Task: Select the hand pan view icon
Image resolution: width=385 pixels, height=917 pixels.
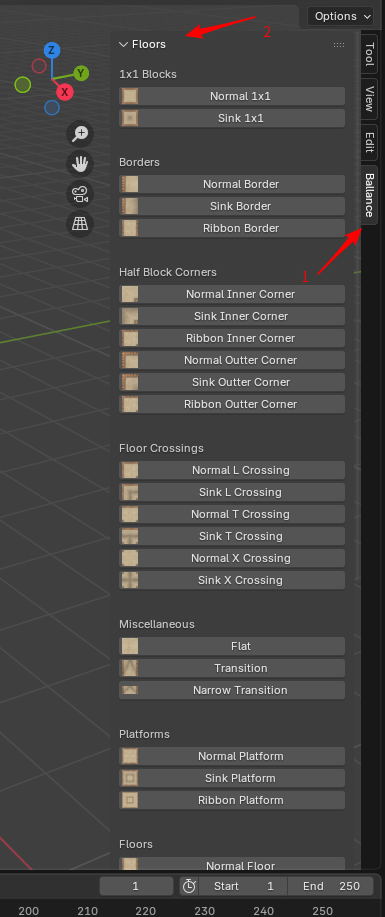Action: [80, 164]
